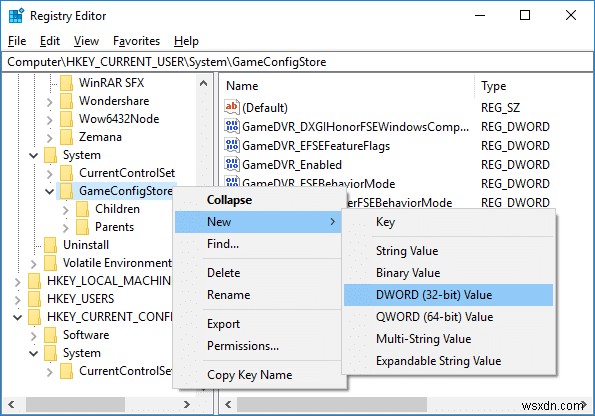Image resolution: width=595 pixels, height=416 pixels.
Task: Click the HKEY_LOCAL_MACHINE folder icon
Action: click(x=35, y=281)
